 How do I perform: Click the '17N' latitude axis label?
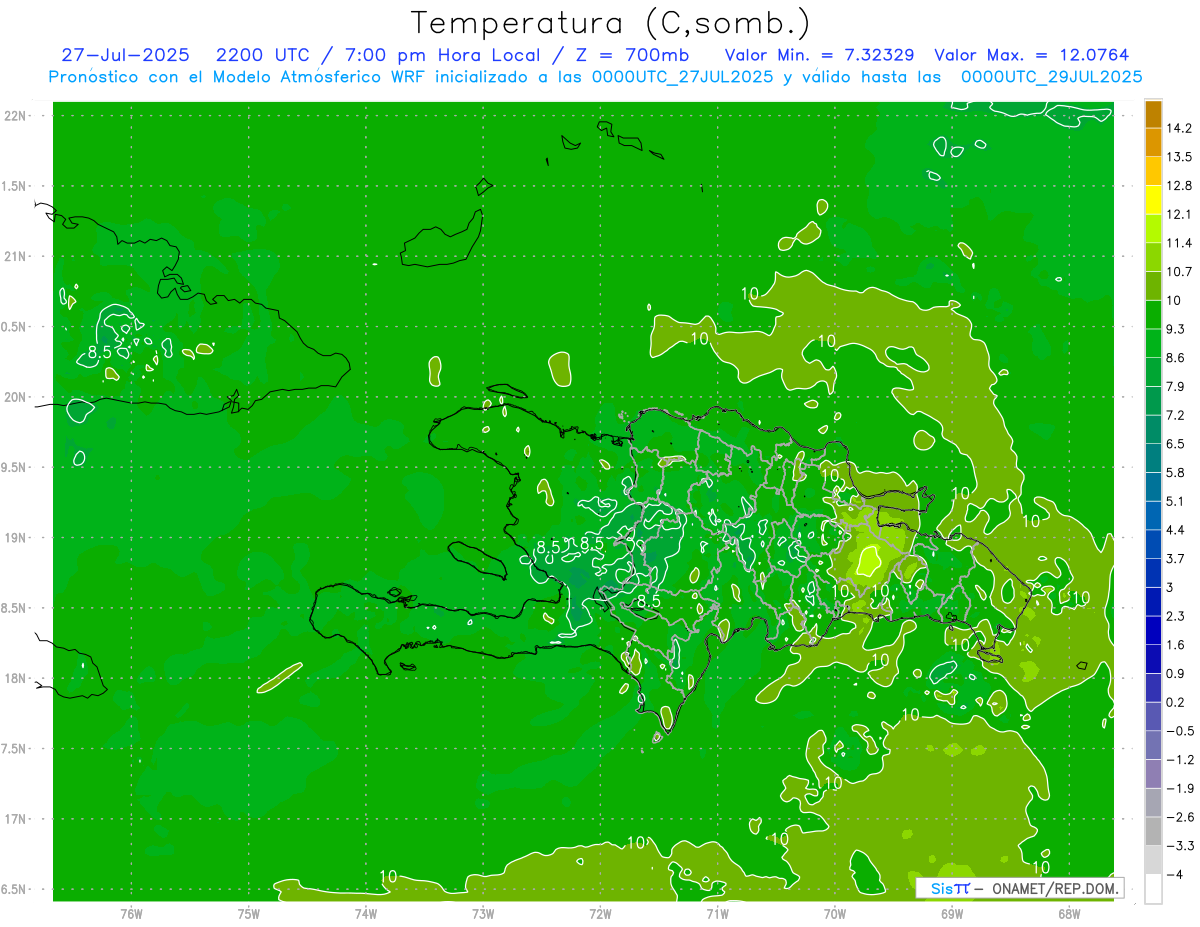pyautogui.click(x=16, y=819)
